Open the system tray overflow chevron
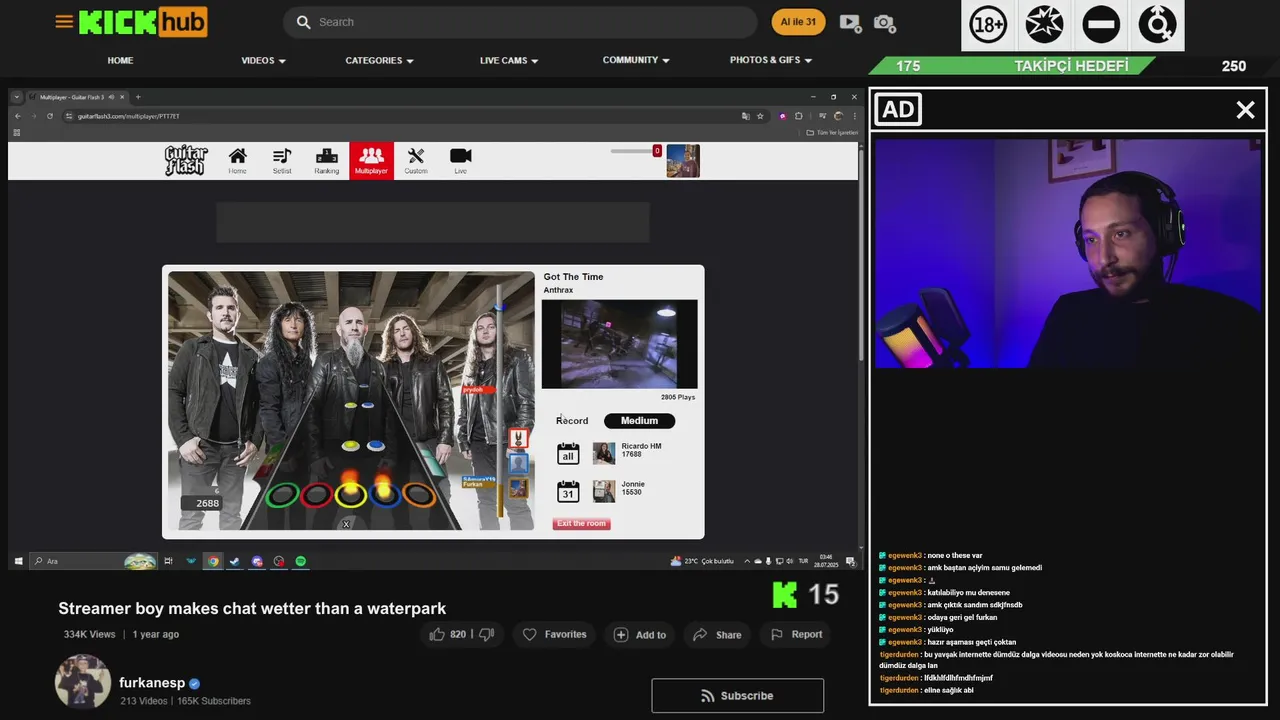1280x720 pixels. point(748,561)
